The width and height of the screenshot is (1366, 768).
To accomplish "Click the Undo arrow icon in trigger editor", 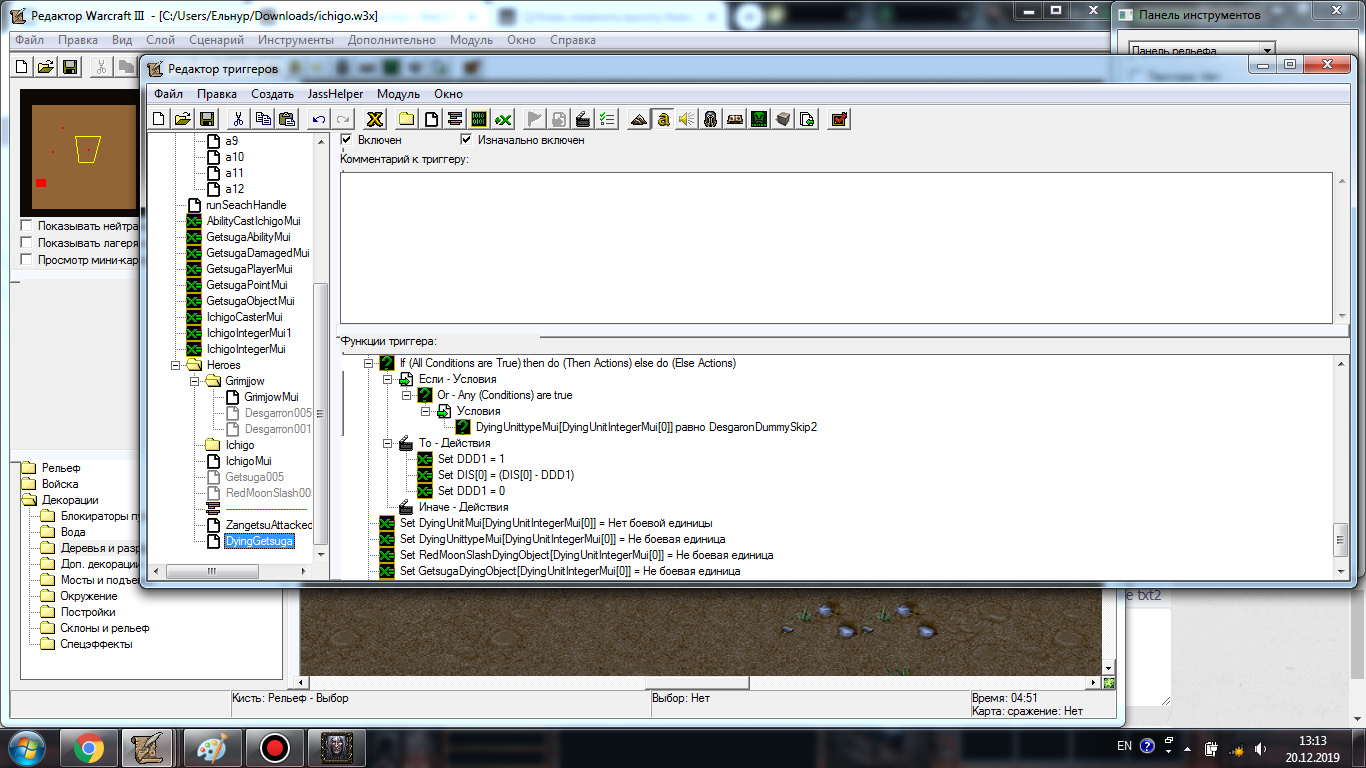I will coord(319,119).
